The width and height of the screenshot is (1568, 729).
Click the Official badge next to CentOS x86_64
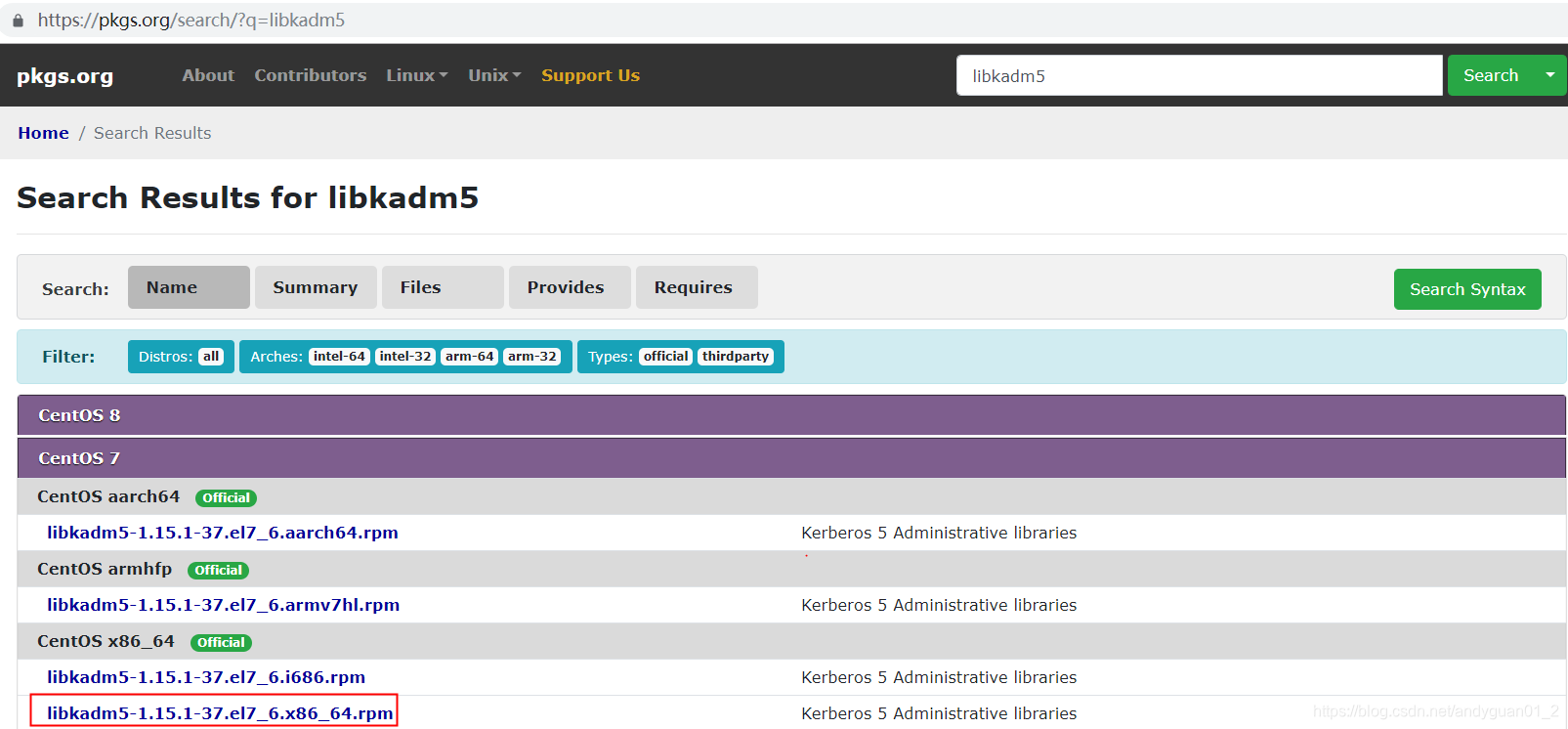tap(221, 643)
